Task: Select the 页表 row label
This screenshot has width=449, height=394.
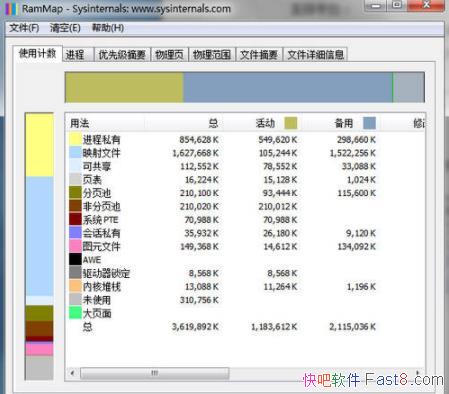Action: [x=92, y=180]
